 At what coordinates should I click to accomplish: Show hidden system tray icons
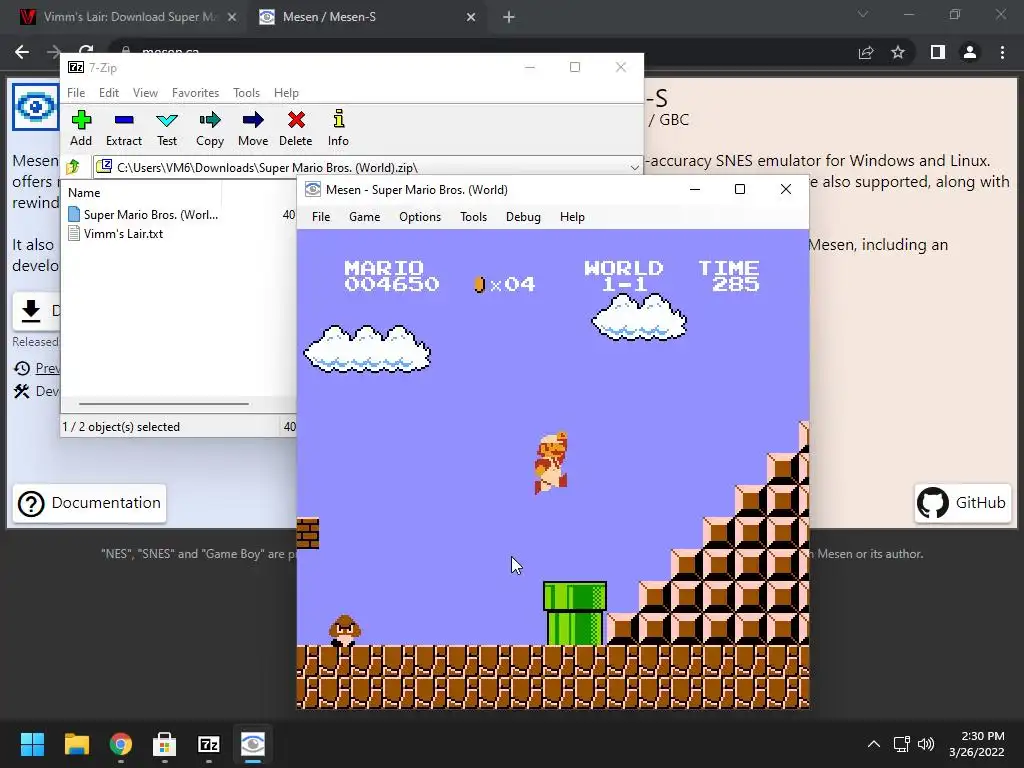873,744
